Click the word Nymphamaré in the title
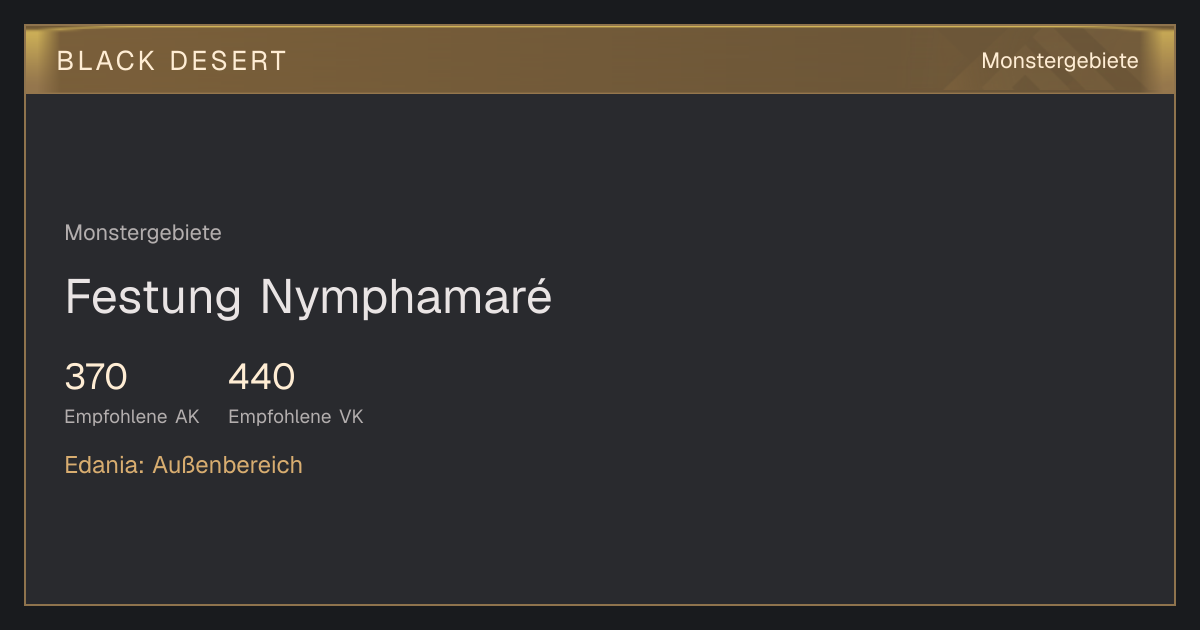Viewport: 1200px width, 630px height. pyautogui.click(x=406, y=297)
